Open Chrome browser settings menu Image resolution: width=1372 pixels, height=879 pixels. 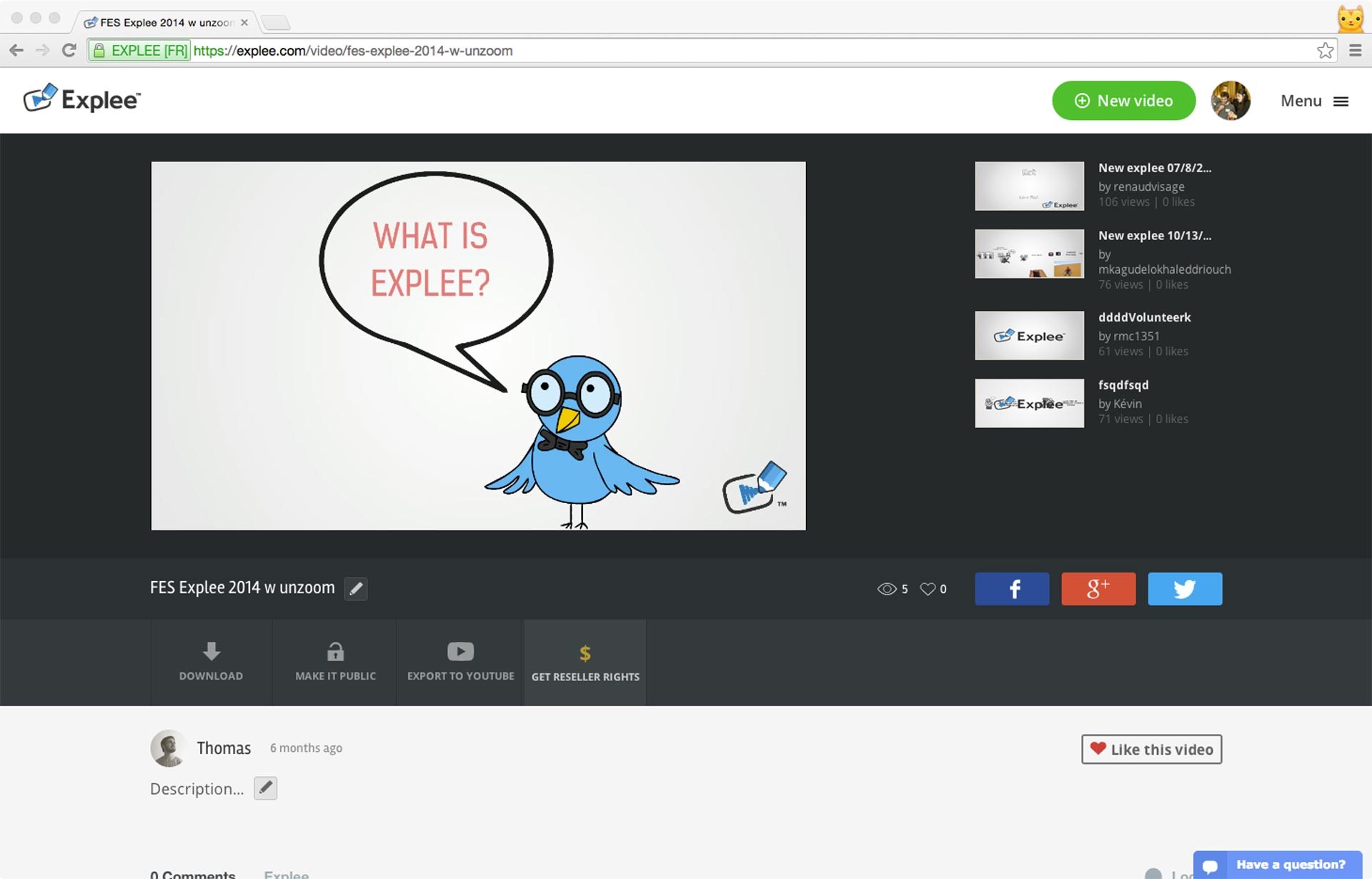coord(1355,51)
